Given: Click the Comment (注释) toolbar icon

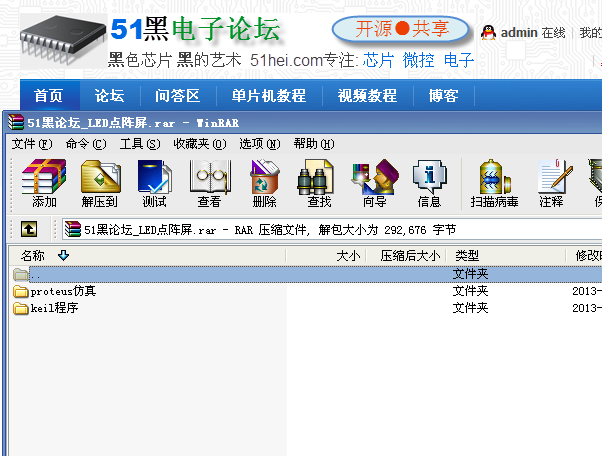Looking at the screenshot, I should click(x=555, y=176).
